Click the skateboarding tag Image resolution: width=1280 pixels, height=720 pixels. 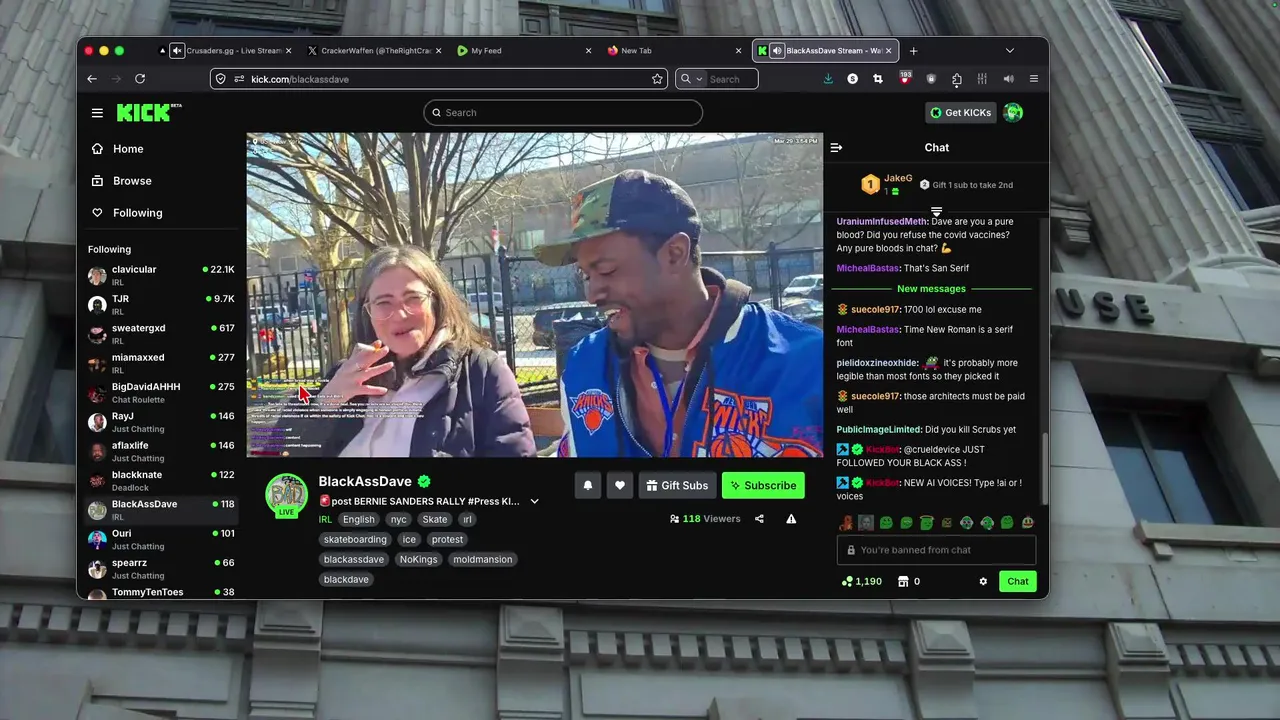[x=355, y=539]
